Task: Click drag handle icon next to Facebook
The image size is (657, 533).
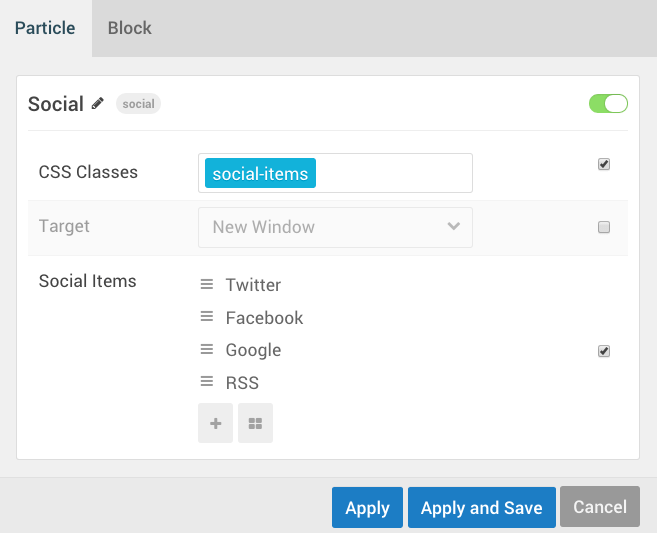Action: click(207, 317)
